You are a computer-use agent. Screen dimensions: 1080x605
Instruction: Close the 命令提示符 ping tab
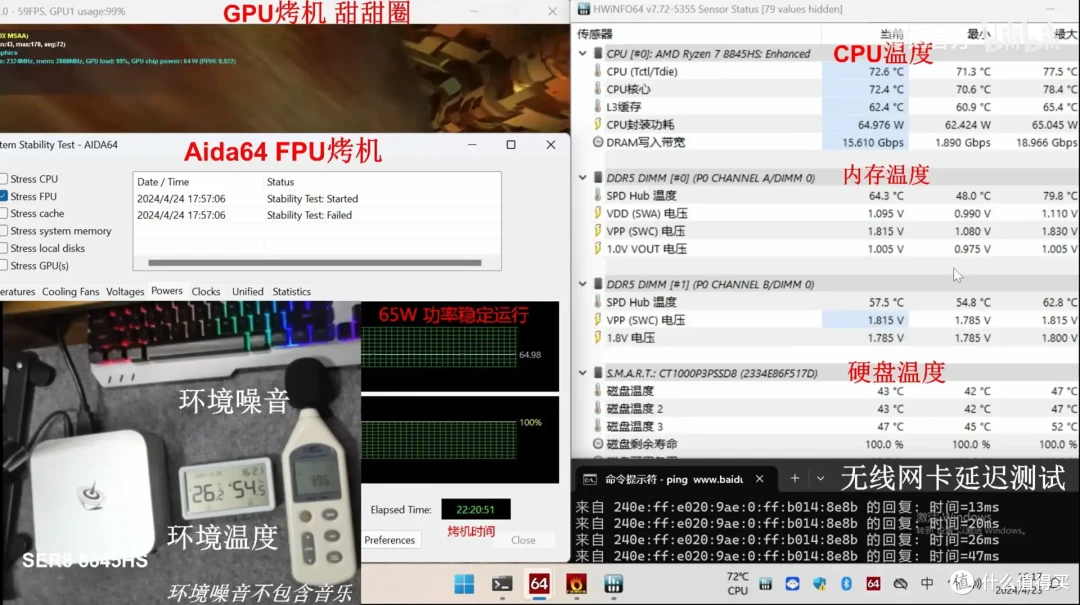pyautogui.click(x=759, y=479)
